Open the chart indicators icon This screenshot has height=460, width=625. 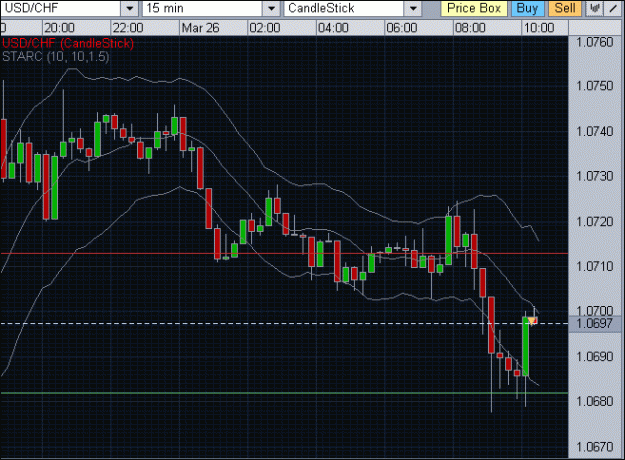click(x=594, y=8)
